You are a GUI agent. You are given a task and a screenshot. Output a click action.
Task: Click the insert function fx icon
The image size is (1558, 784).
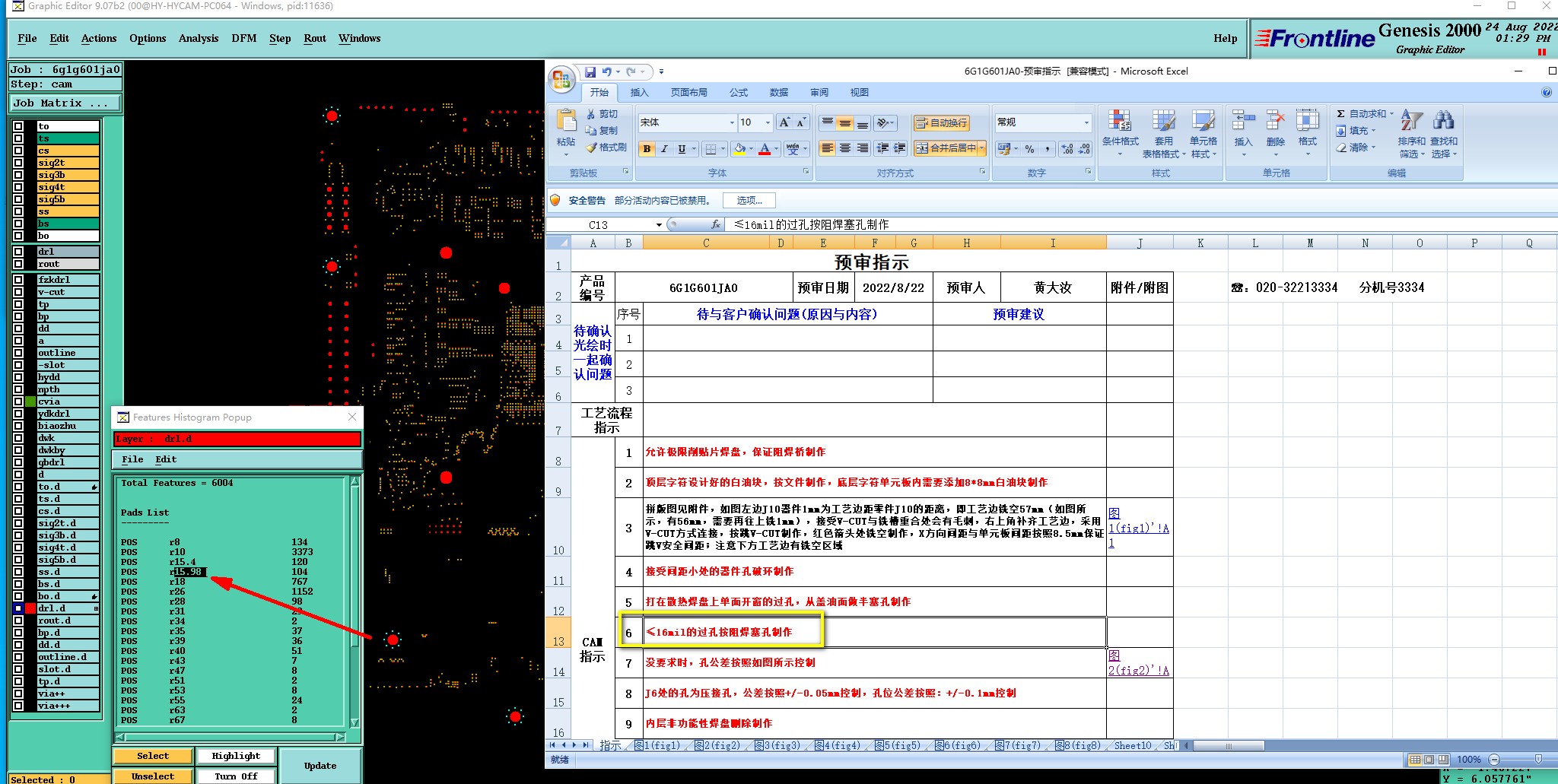(716, 224)
